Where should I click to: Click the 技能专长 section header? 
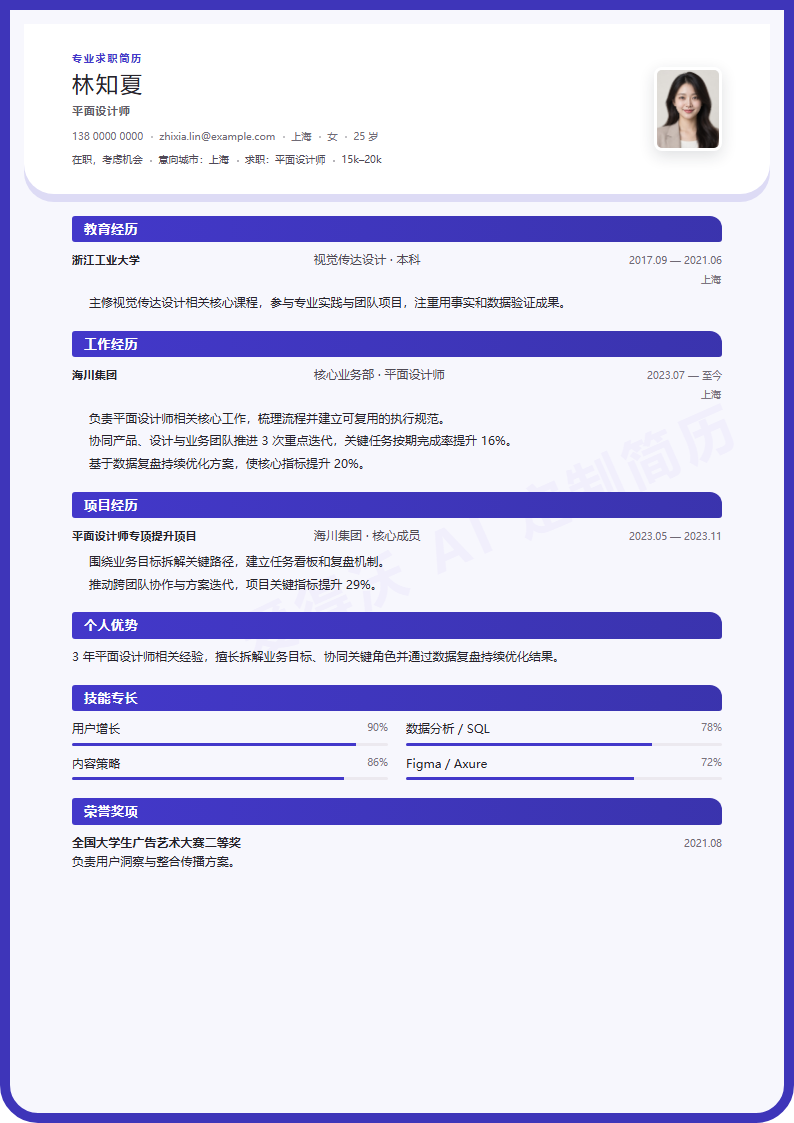tap(397, 698)
